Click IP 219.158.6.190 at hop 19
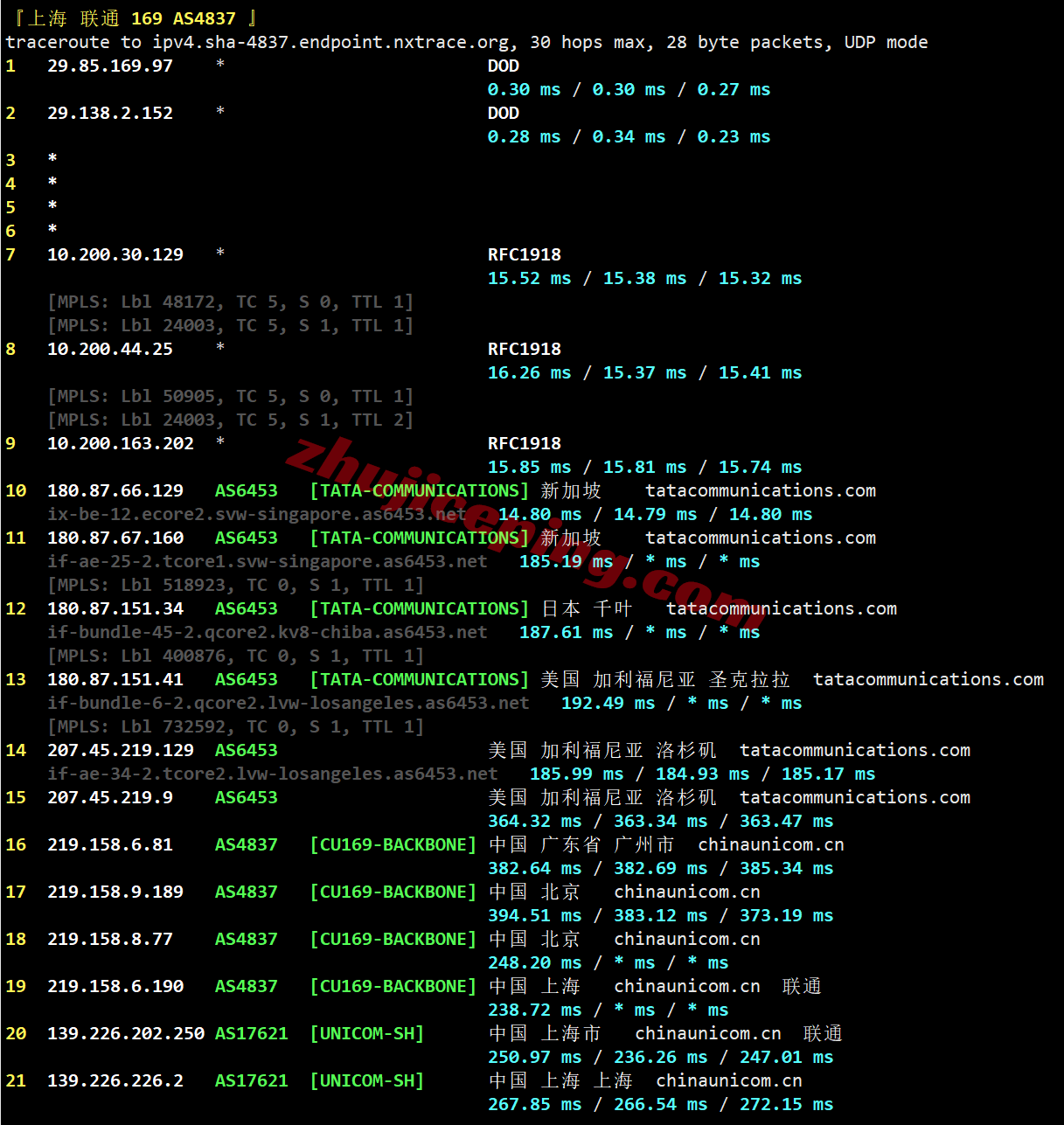The width and height of the screenshot is (1064, 1125). click(x=115, y=986)
